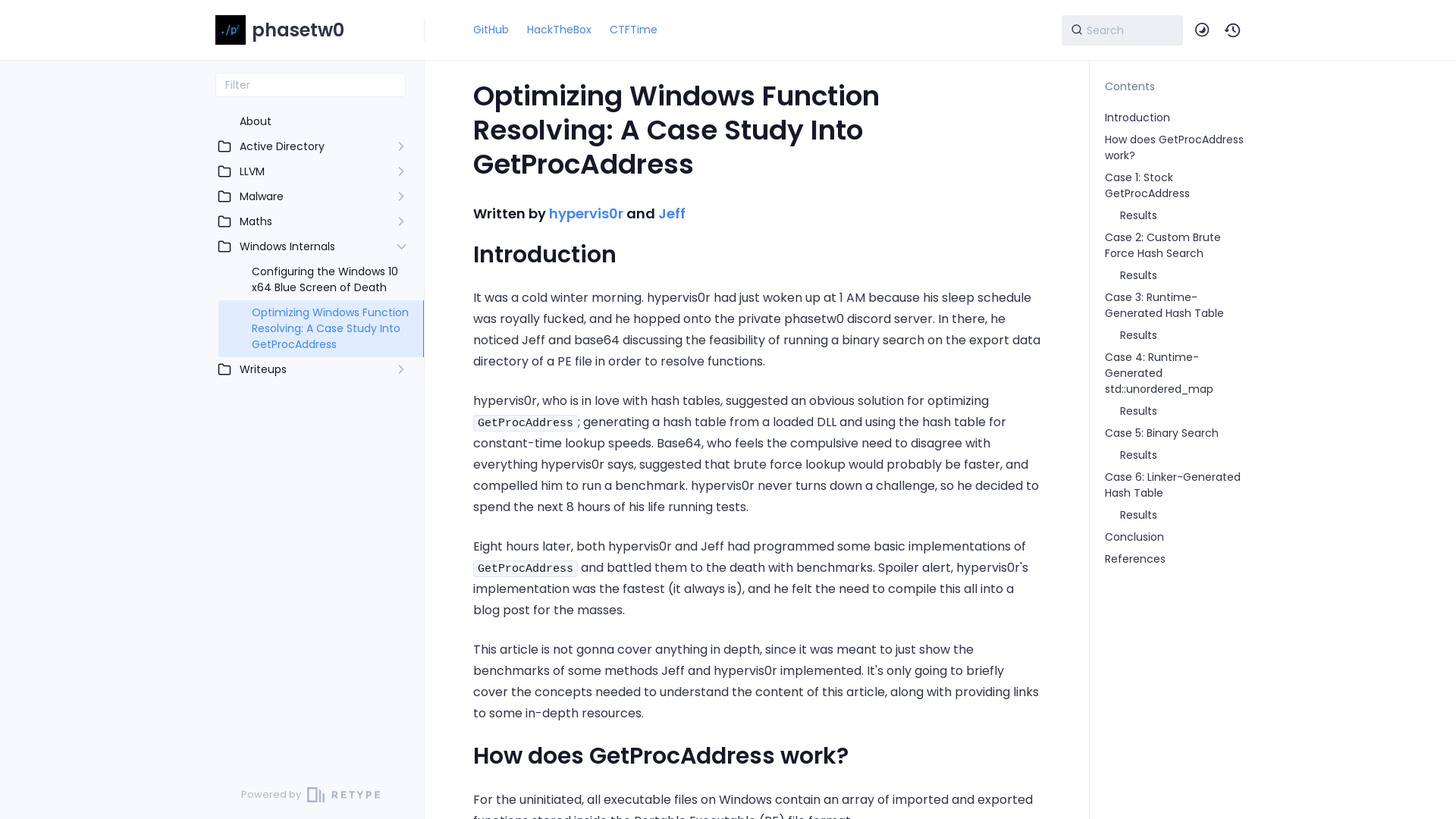Click the Active Directory folder icon

coord(224,146)
